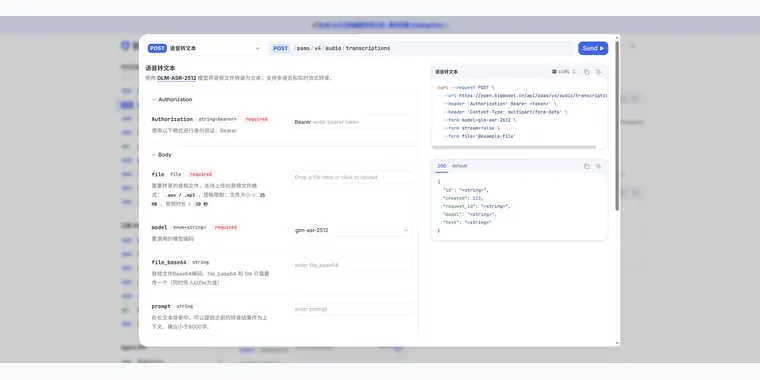Click the "--form model=glm-asr-2512" code line
Screen dimensions: 760x380
480,120
